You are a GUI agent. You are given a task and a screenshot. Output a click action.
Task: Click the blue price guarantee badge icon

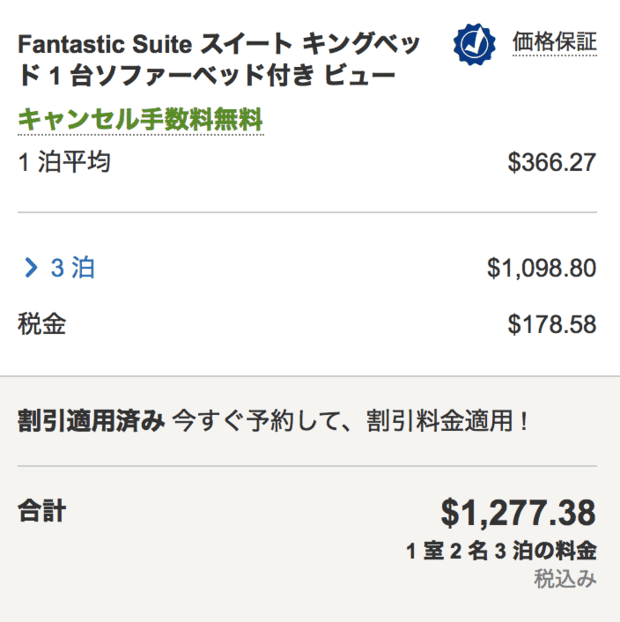click(x=474, y=44)
